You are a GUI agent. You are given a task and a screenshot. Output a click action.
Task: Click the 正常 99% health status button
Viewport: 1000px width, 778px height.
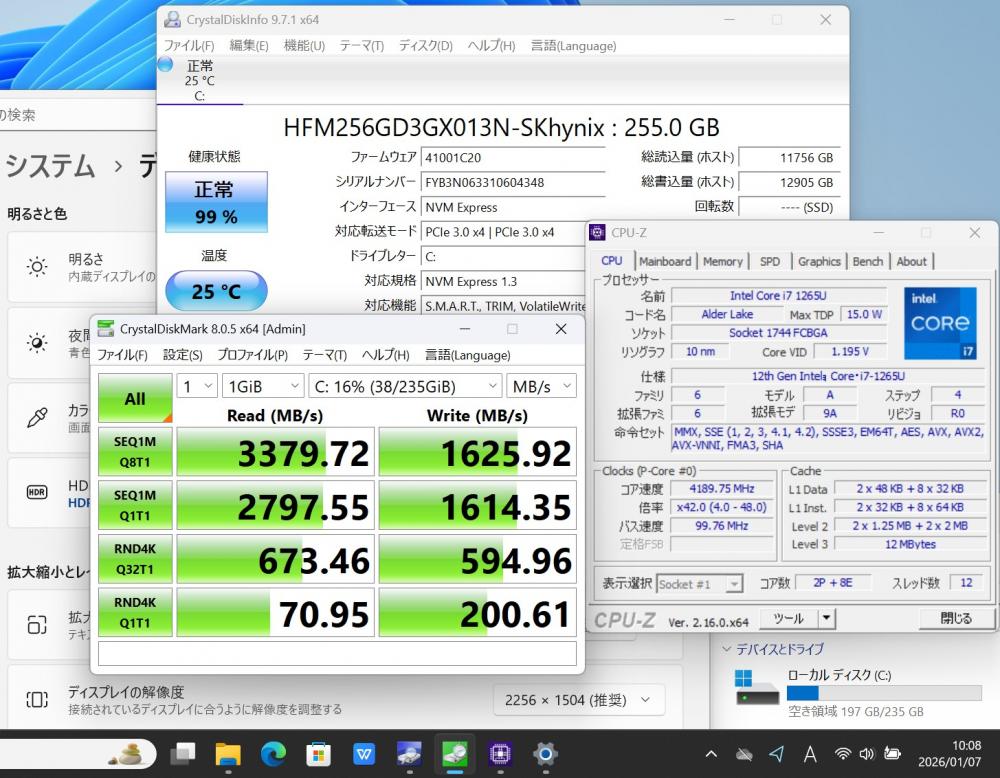point(215,200)
